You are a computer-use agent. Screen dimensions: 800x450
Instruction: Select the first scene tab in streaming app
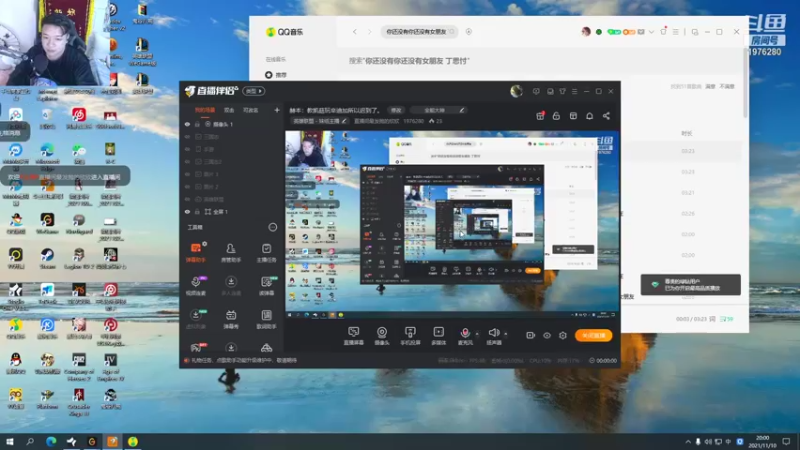coord(205,110)
